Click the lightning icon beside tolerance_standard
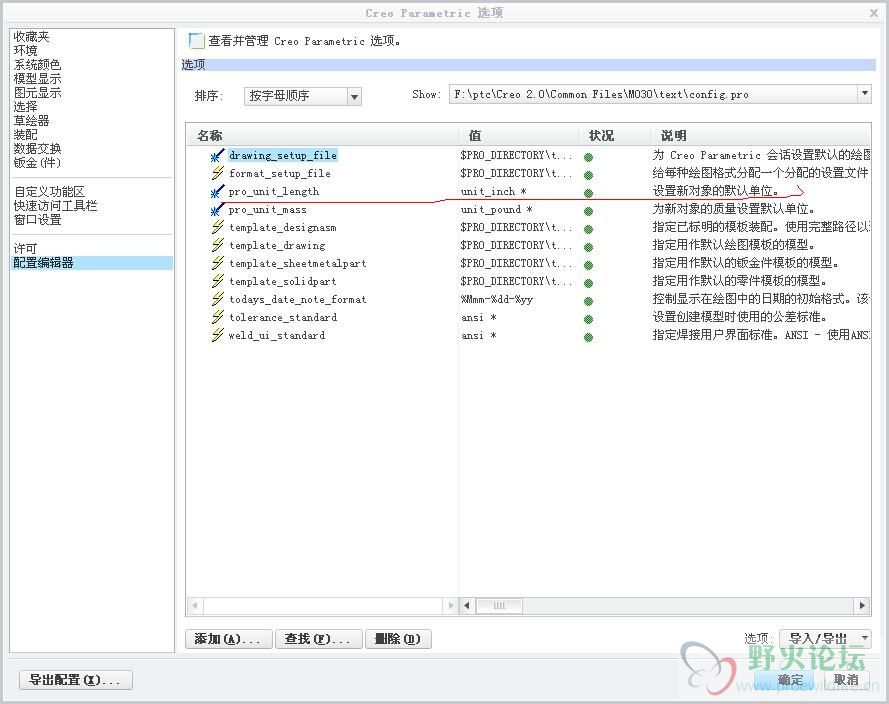Viewport: 889px width, 704px height. tap(217, 317)
